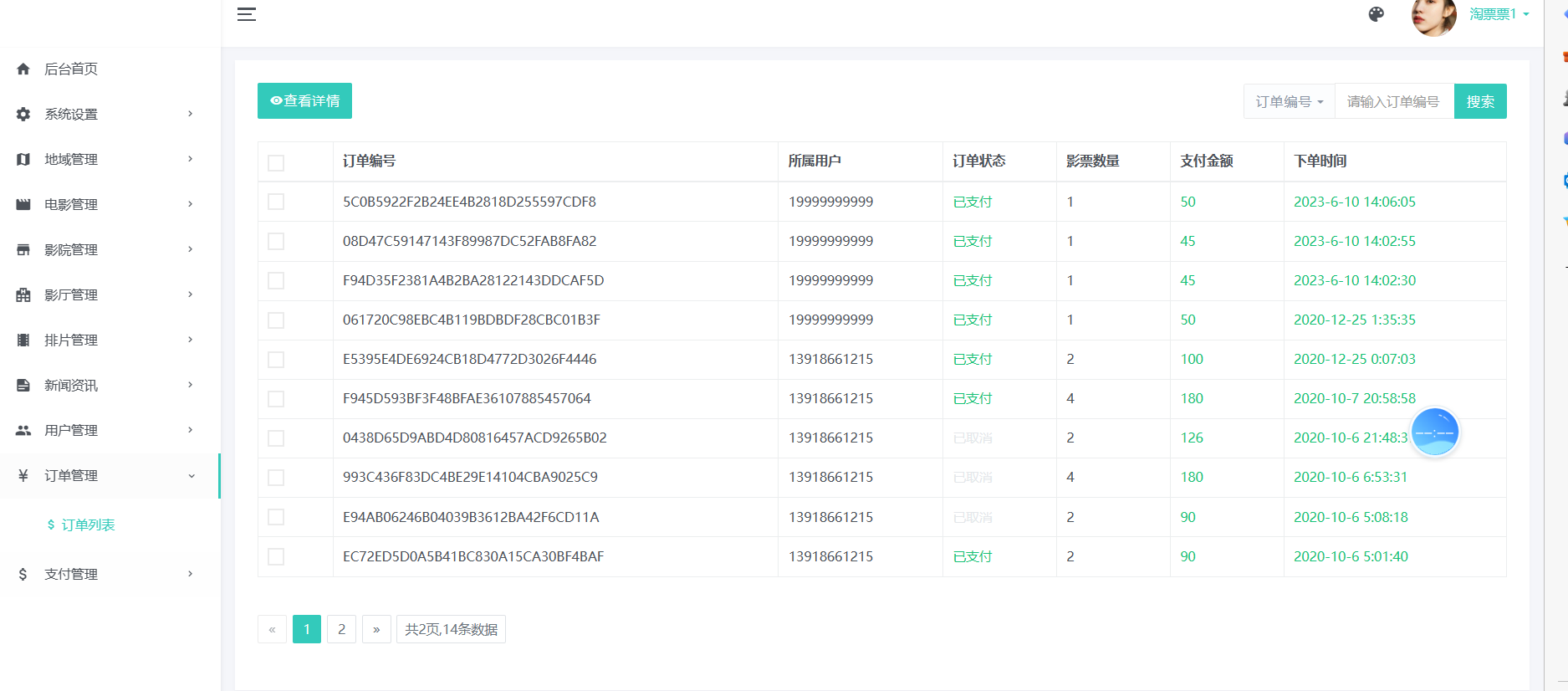Open the theme palette icon
Viewport: 1568px width, 691px height.
(1376, 14)
